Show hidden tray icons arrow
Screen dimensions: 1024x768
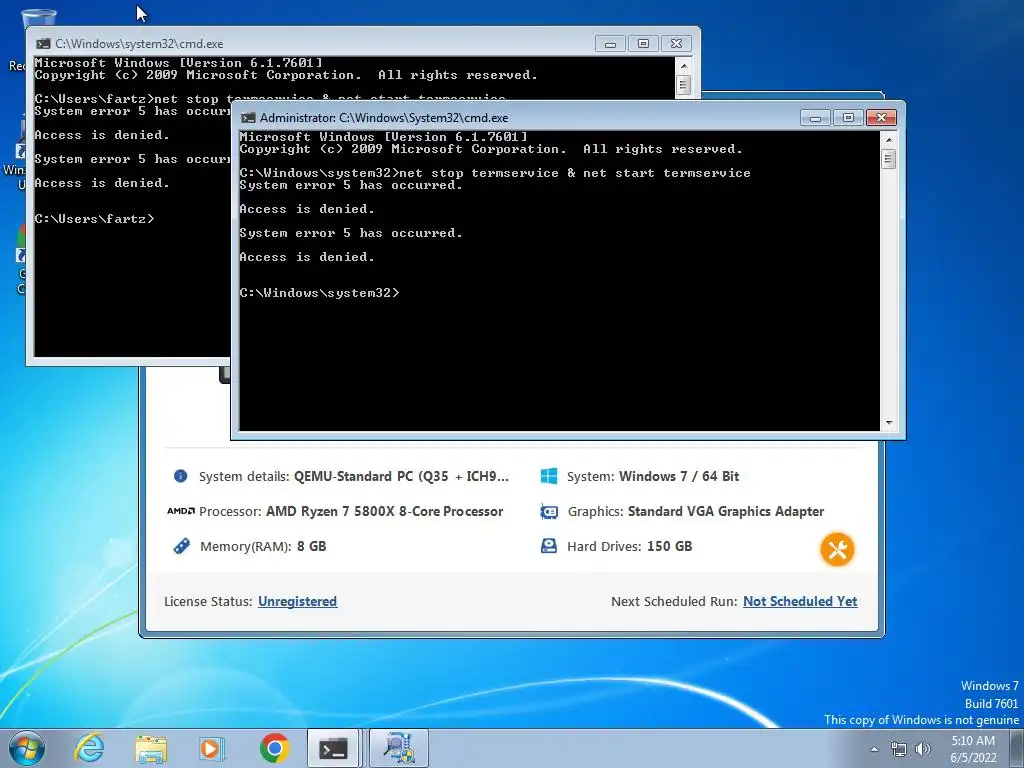tap(874, 749)
